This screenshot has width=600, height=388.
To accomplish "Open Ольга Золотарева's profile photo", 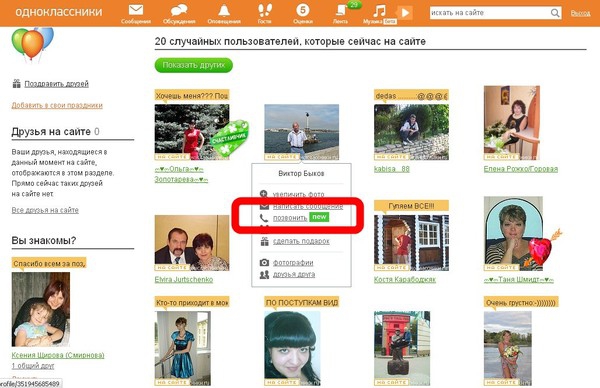I will click(x=192, y=132).
